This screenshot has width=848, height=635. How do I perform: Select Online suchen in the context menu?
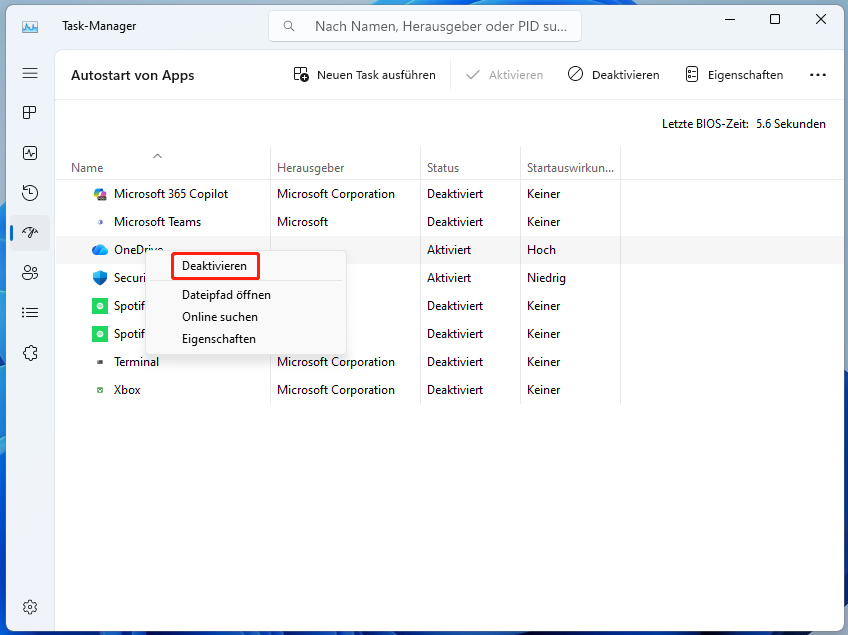point(219,316)
